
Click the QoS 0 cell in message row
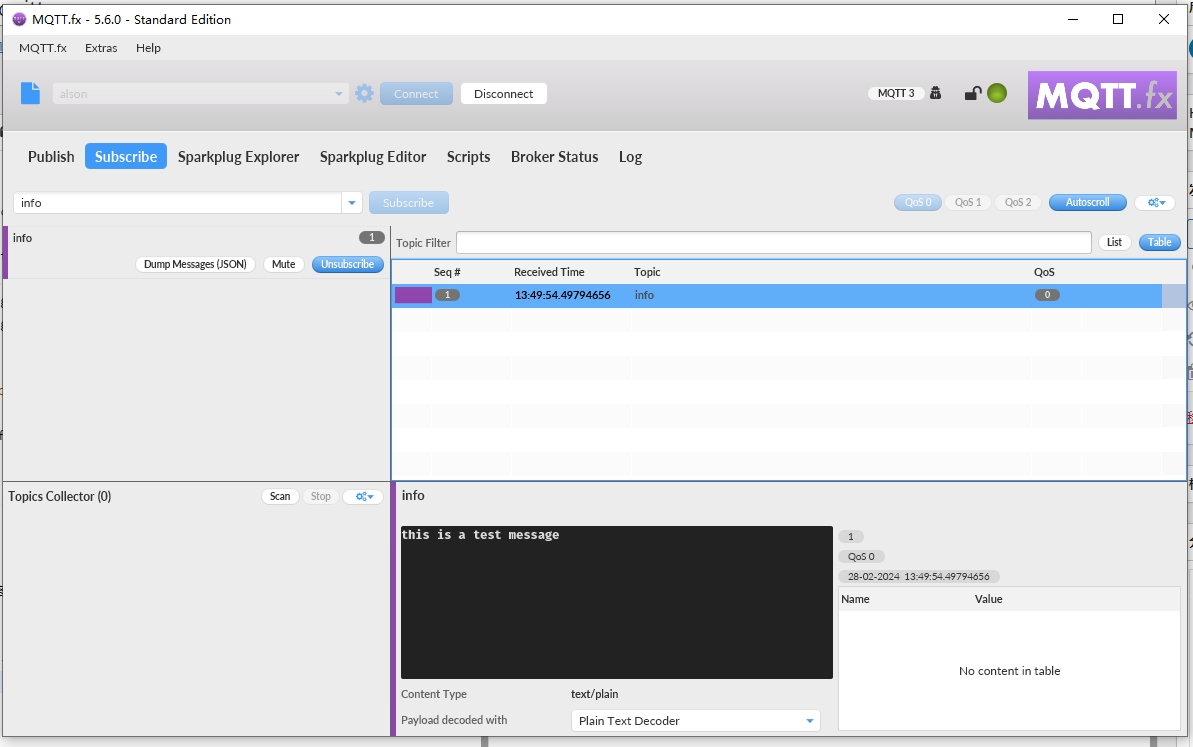point(1047,295)
